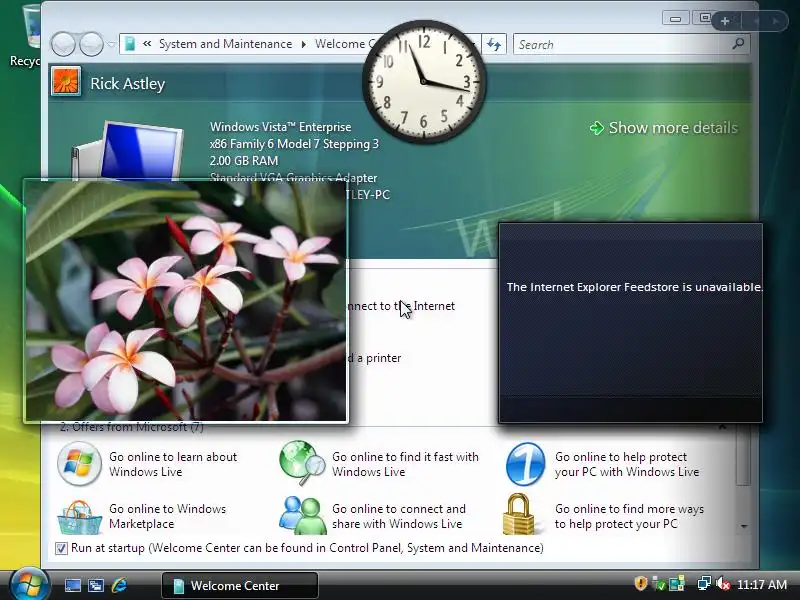The height and width of the screenshot is (600, 800).
Task: Click the search magnifier icon
Action: tap(738, 44)
